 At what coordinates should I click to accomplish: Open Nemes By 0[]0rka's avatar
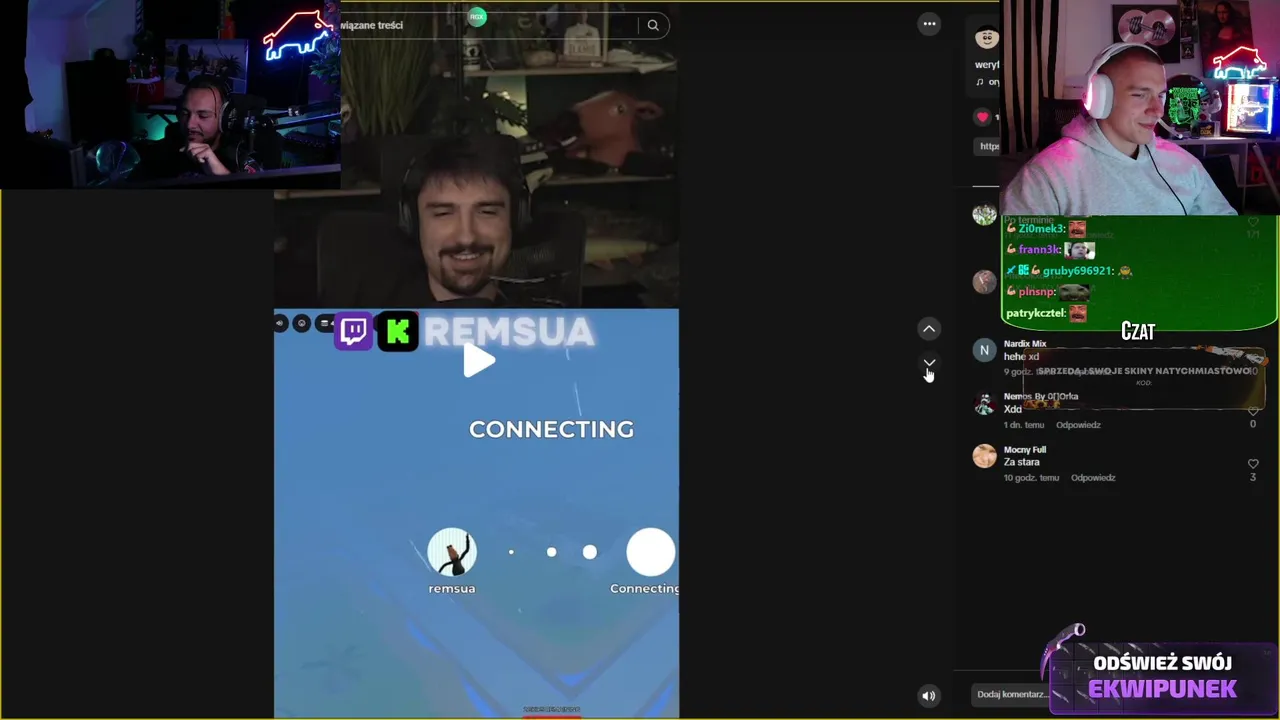(x=984, y=404)
